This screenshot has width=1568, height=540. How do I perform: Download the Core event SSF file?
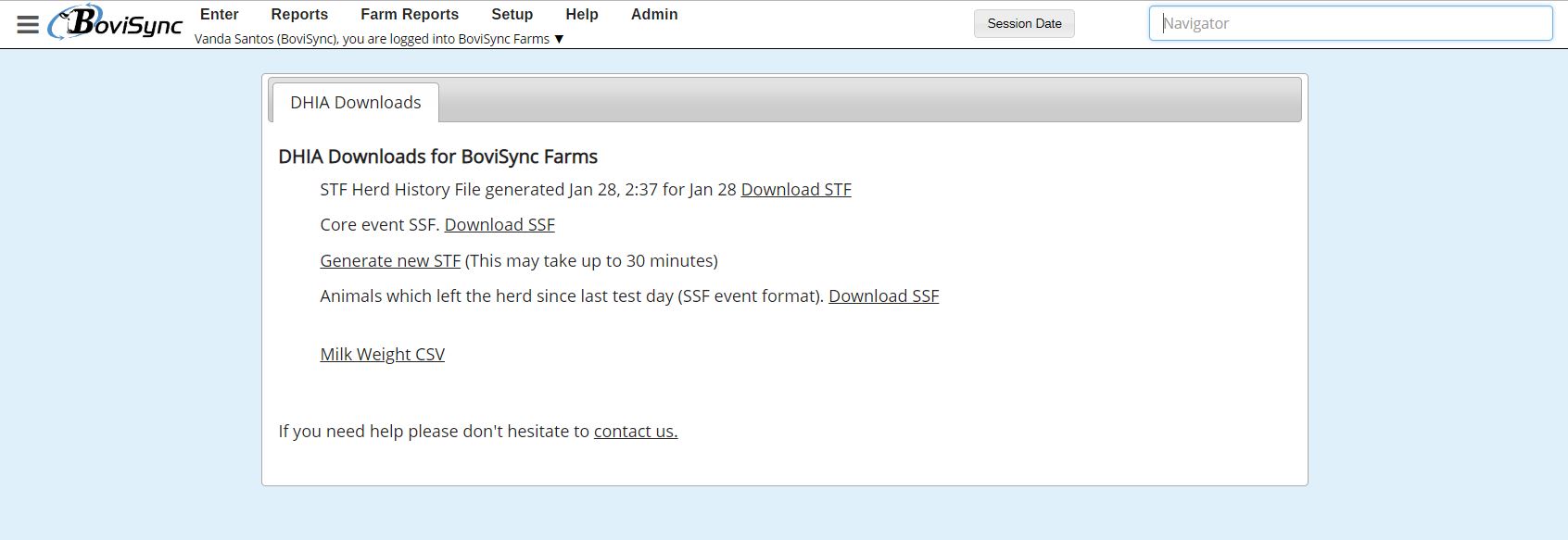pyautogui.click(x=499, y=225)
